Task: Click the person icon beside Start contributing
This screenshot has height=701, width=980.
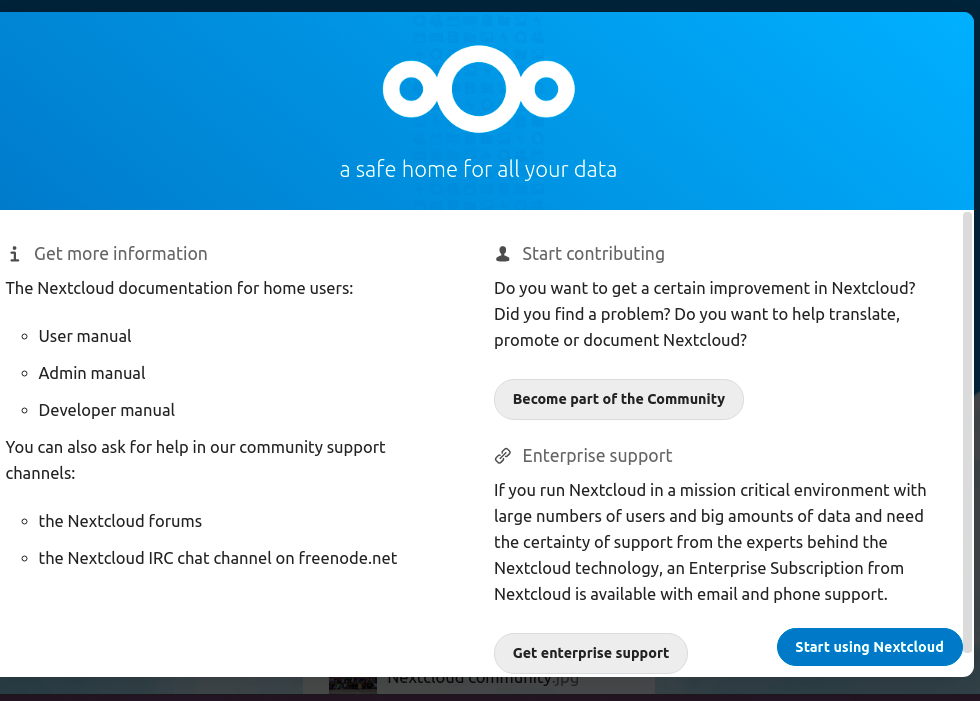Action: click(x=502, y=254)
